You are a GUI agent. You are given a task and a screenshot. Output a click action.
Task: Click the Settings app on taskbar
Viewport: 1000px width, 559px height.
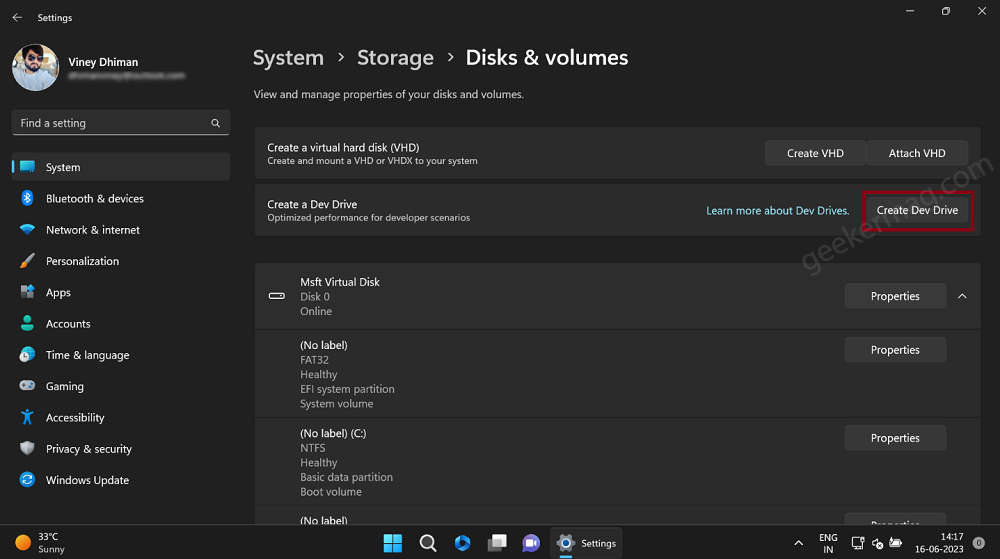[x=586, y=543]
